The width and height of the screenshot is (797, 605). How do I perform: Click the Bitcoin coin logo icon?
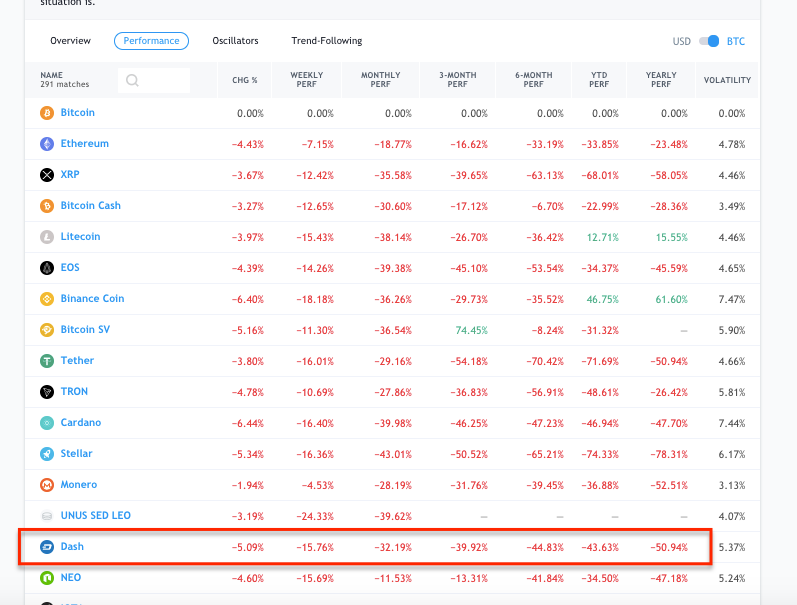[x=47, y=113]
